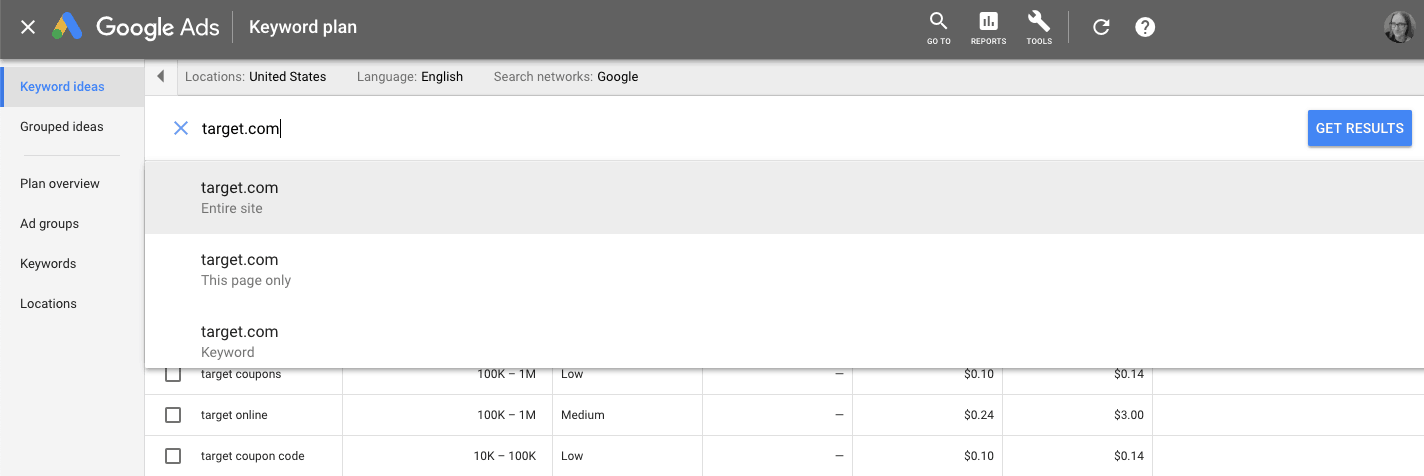Check the 'target coupon code' keyword checkbox

click(x=173, y=456)
